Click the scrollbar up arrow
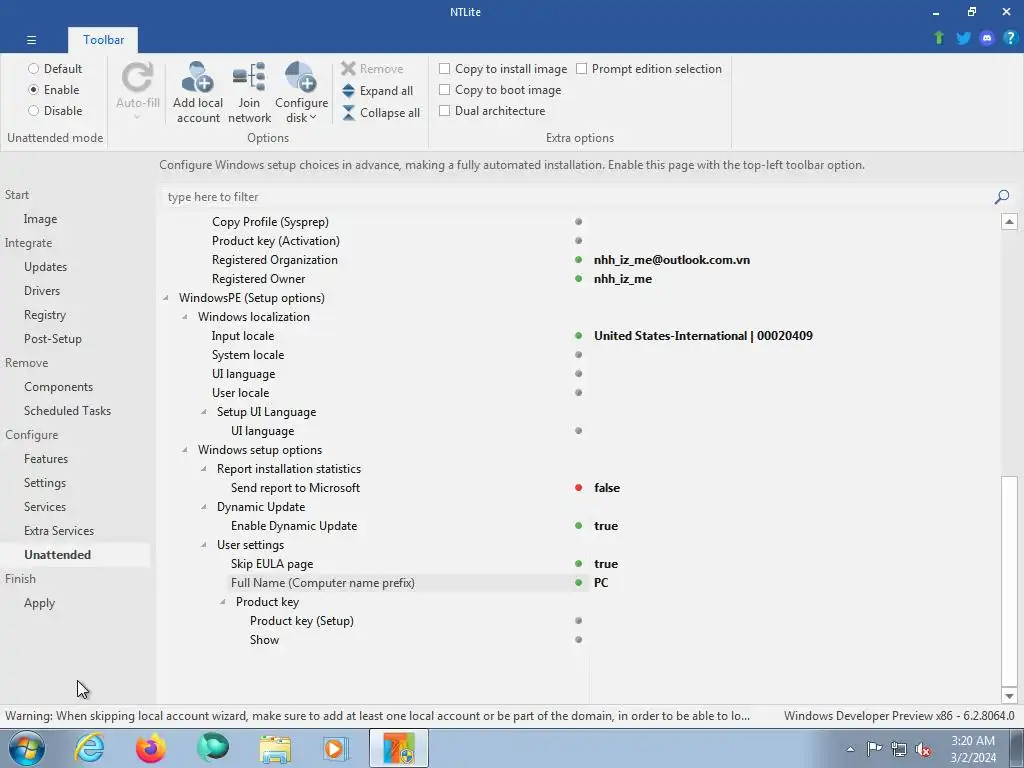 click(1009, 221)
